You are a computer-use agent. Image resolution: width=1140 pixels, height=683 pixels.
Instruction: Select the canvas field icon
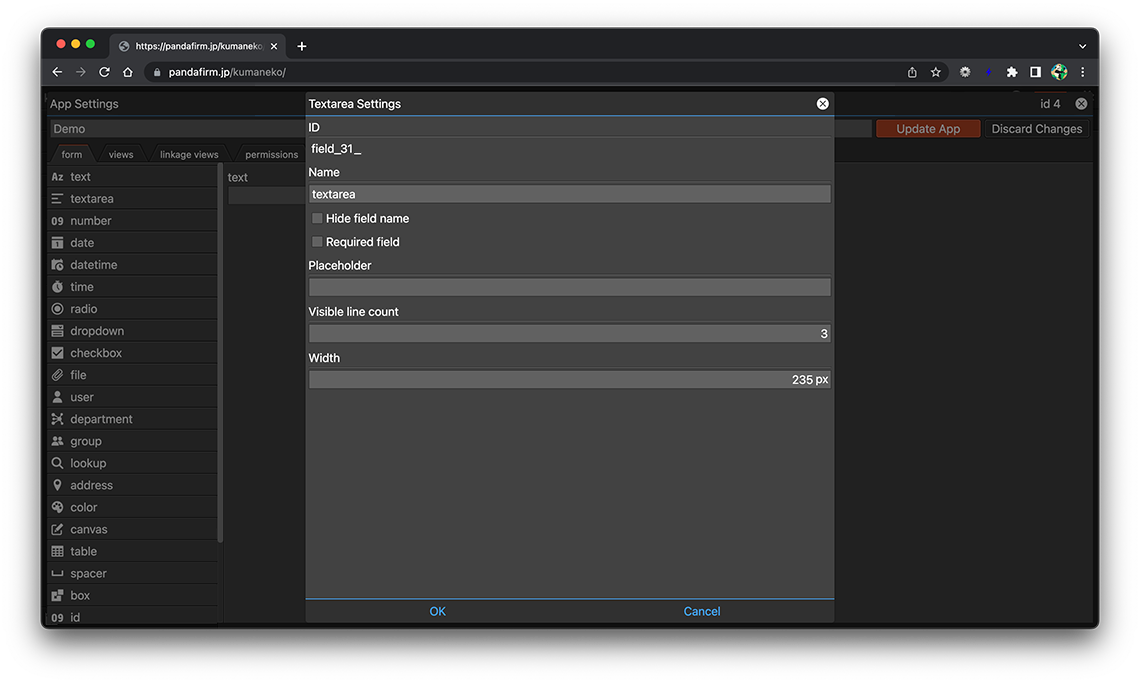coord(57,529)
